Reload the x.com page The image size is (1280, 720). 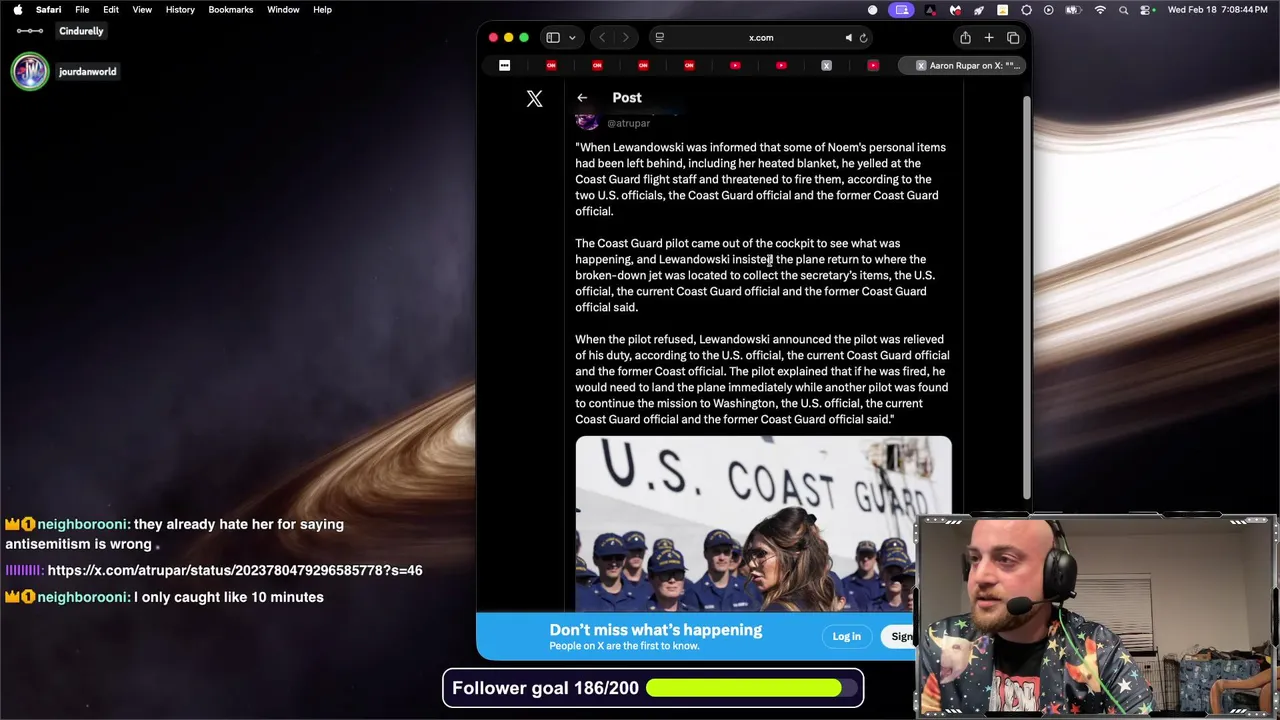863,38
